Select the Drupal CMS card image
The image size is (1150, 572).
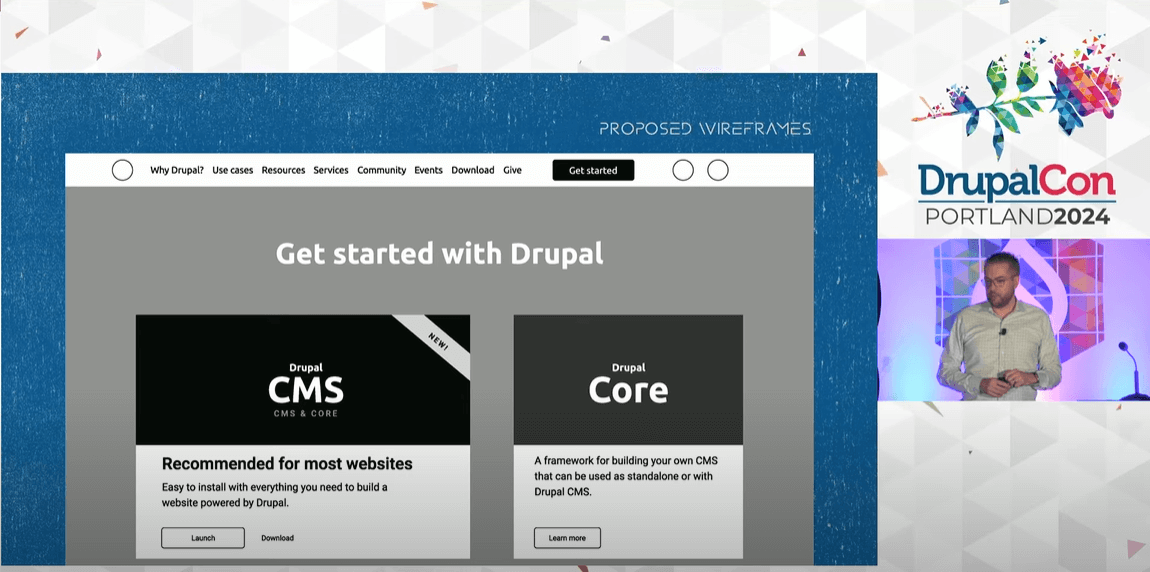[x=303, y=380]
